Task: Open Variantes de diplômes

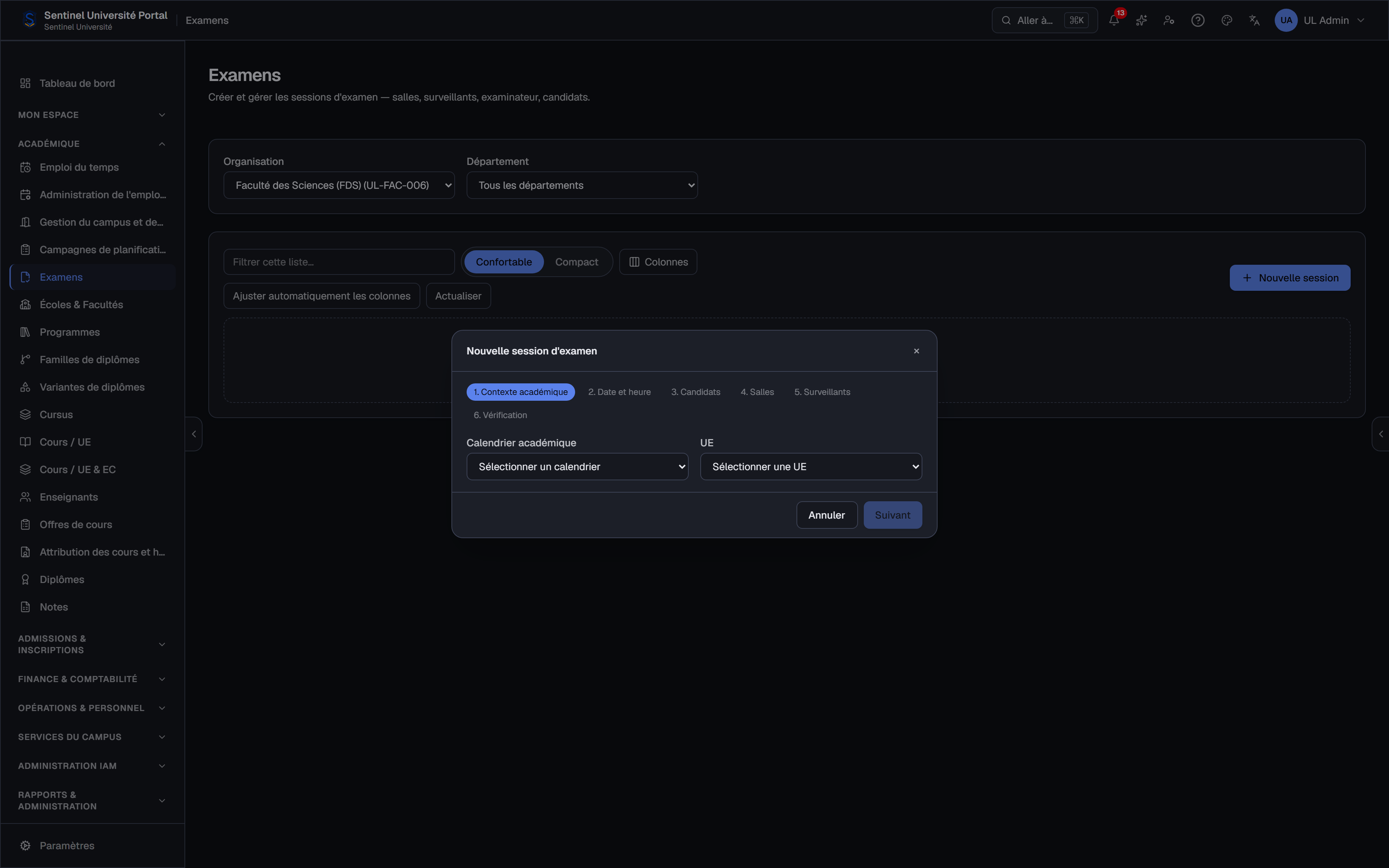Action: coord(92,387)
